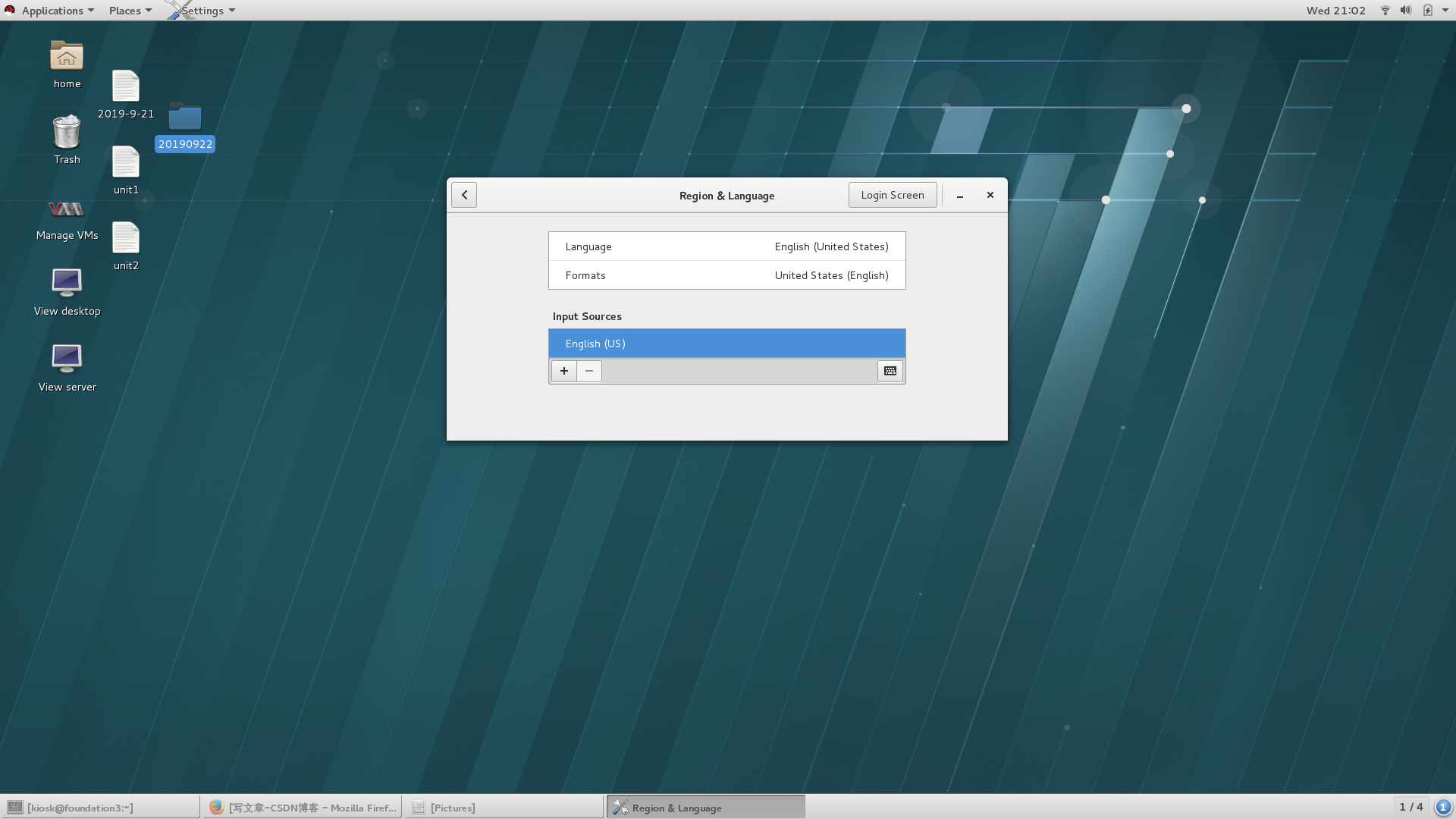
Task: Remove input source with minus button
Action: (x=589, y=371)
